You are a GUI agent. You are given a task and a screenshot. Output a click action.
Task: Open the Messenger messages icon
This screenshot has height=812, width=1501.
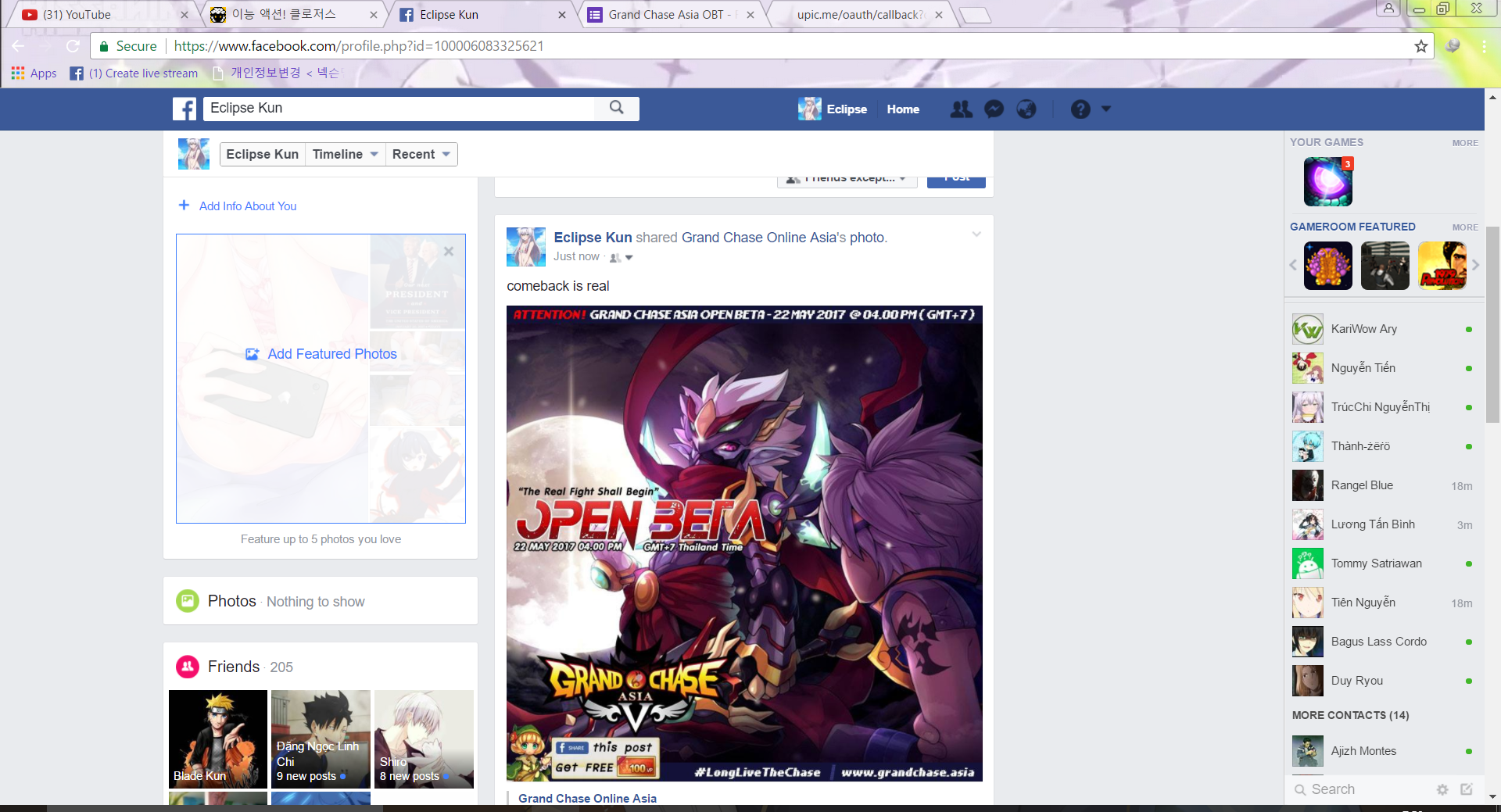[994, 109]
